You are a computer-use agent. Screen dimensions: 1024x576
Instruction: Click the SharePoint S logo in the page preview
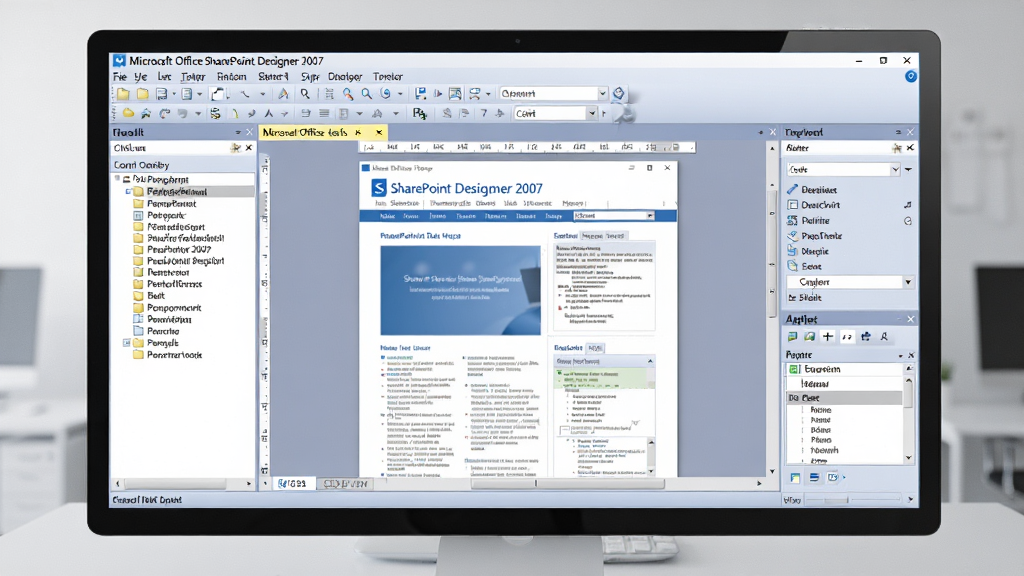[x=379, y=188]
